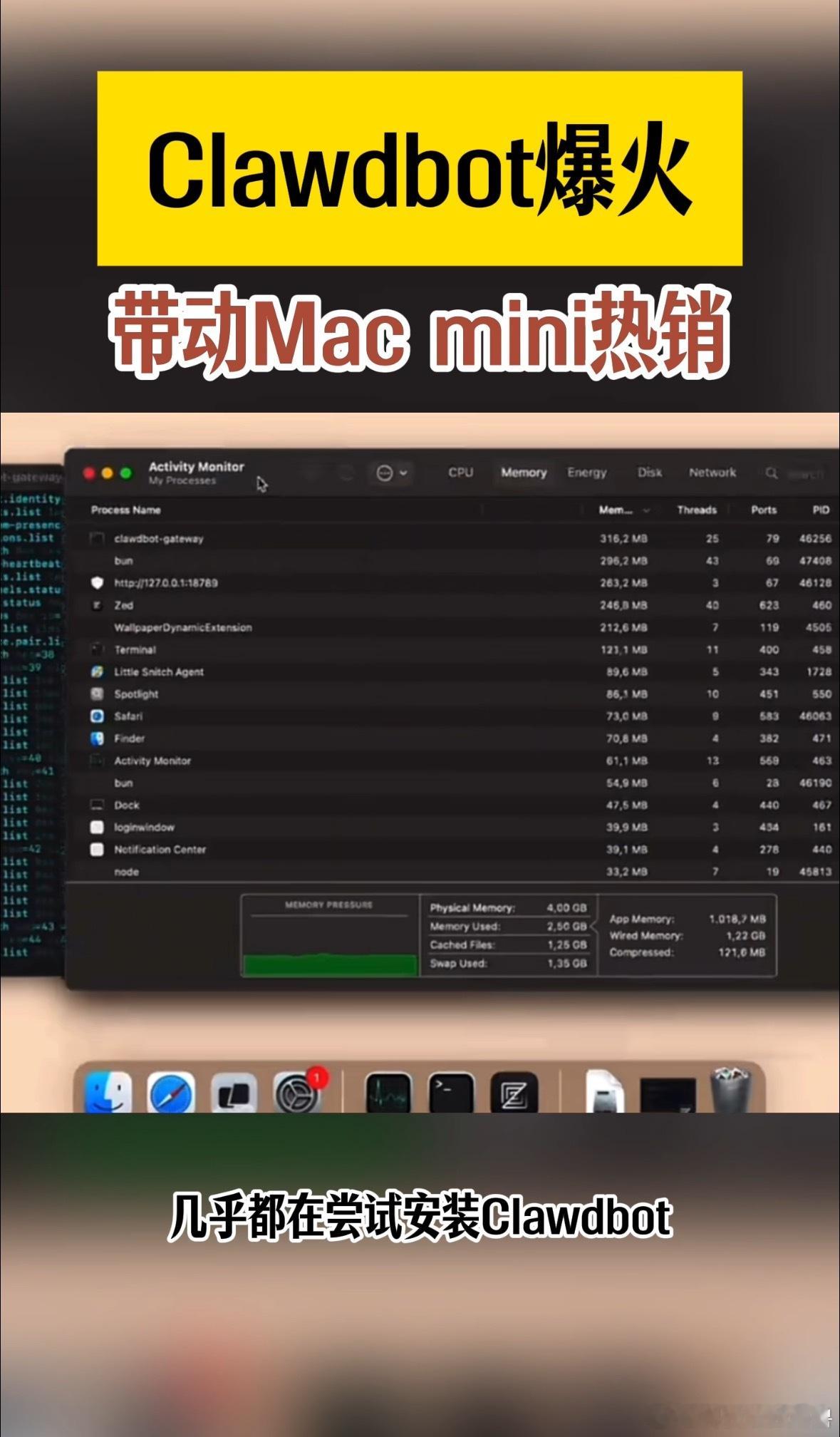This screenshot has height=1437, width=840.
Task: Switch to the Disk tab
Action: point(650,473)
